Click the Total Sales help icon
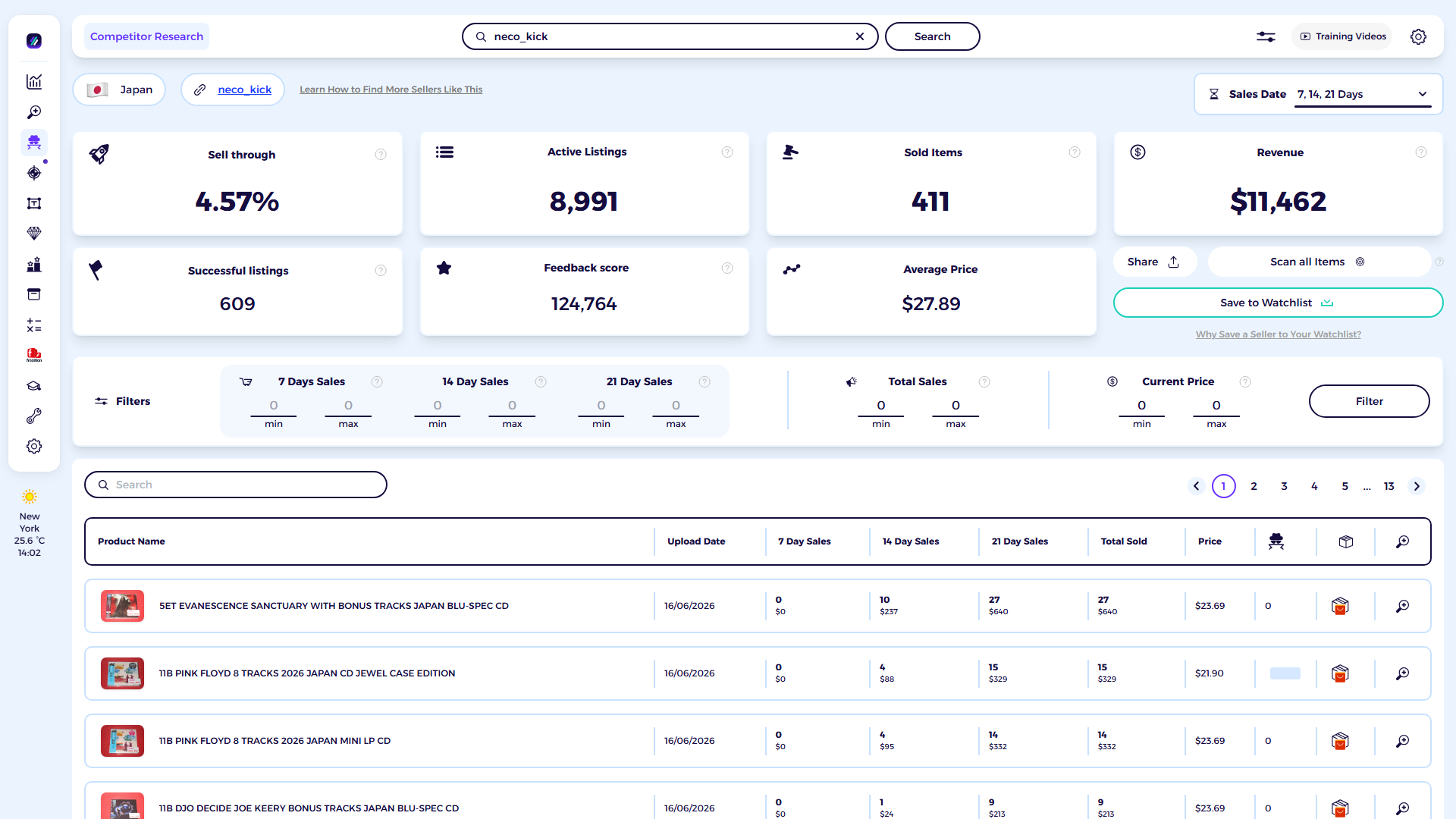 pyautogui.click(x=984, y=381)
